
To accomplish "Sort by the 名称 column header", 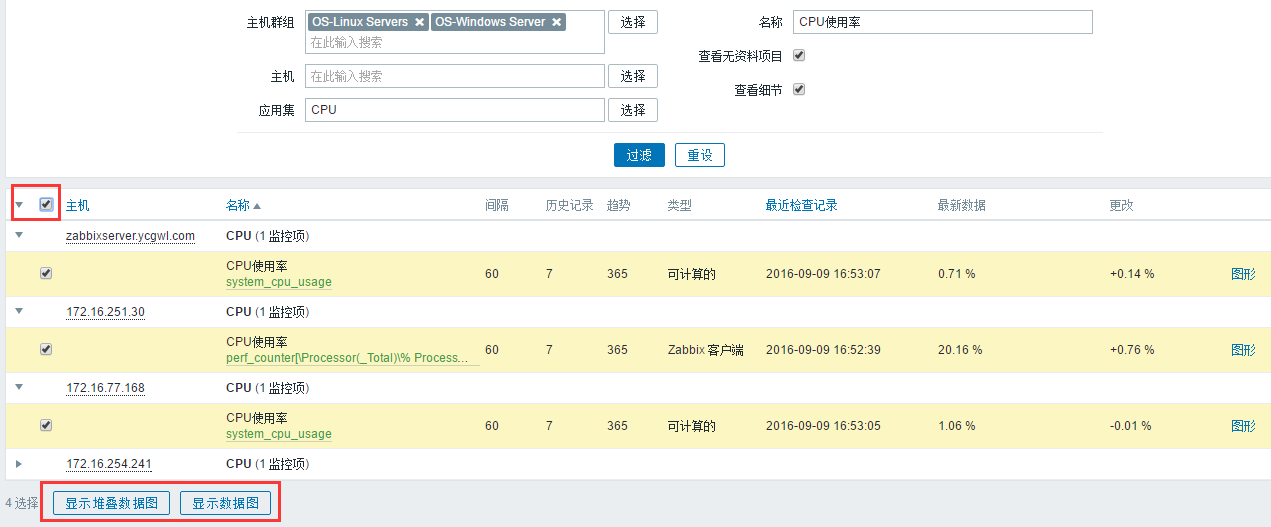I will coord(238,205).
